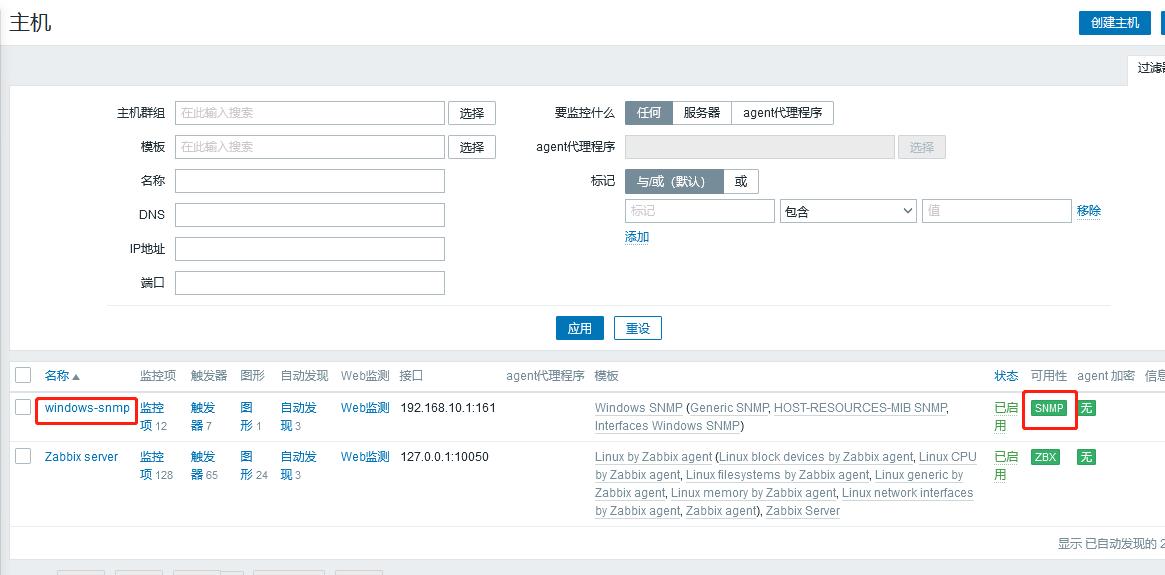Focus the 名称 input field
Viewport: 1165px width, 575px height.
click(310, 181)
